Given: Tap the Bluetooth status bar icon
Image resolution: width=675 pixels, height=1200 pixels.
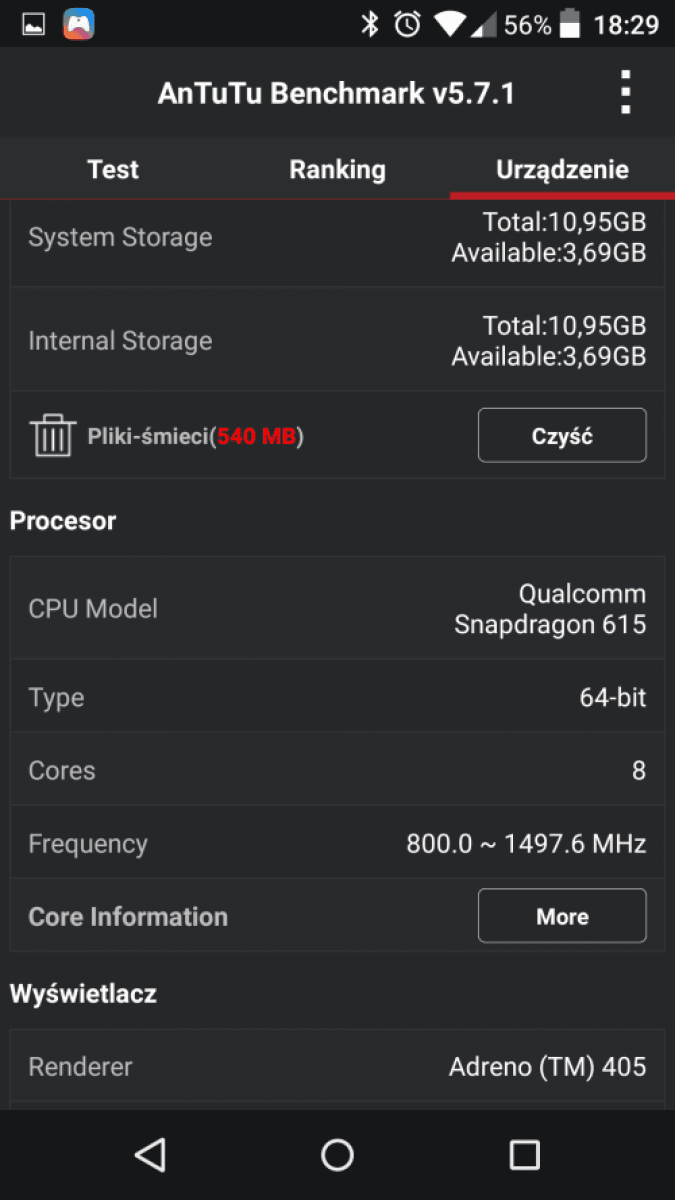Looking at the screenshot, I should point(370,24).
